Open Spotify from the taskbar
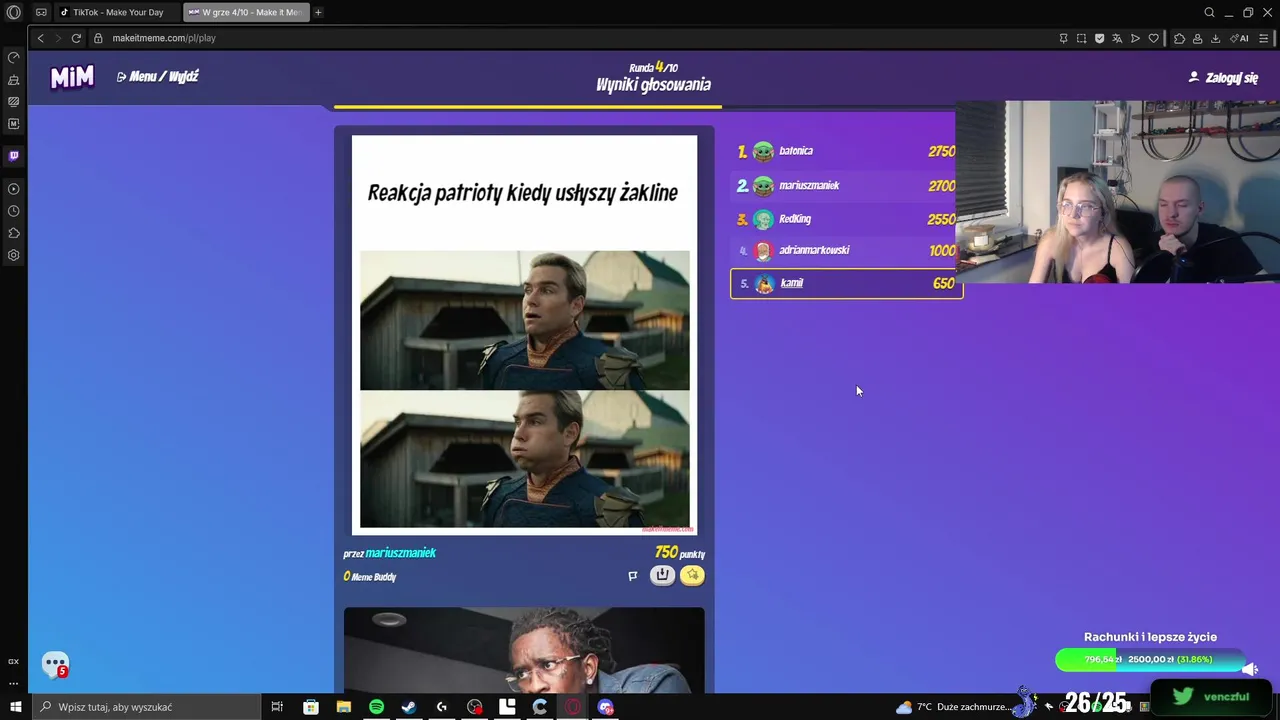The image size is (1280, 720). point(376,707)
